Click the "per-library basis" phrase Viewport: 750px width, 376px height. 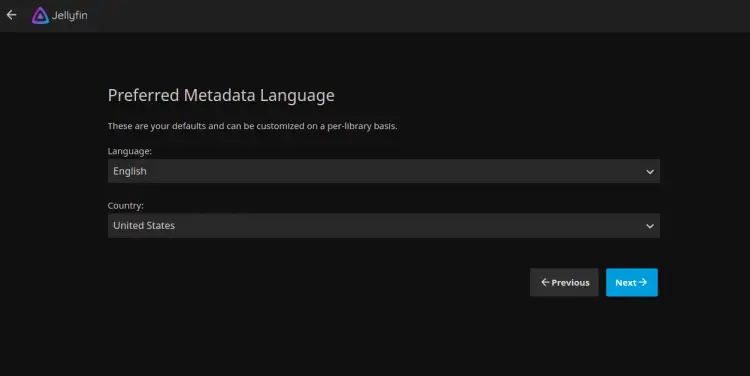(x=362, y=126)
